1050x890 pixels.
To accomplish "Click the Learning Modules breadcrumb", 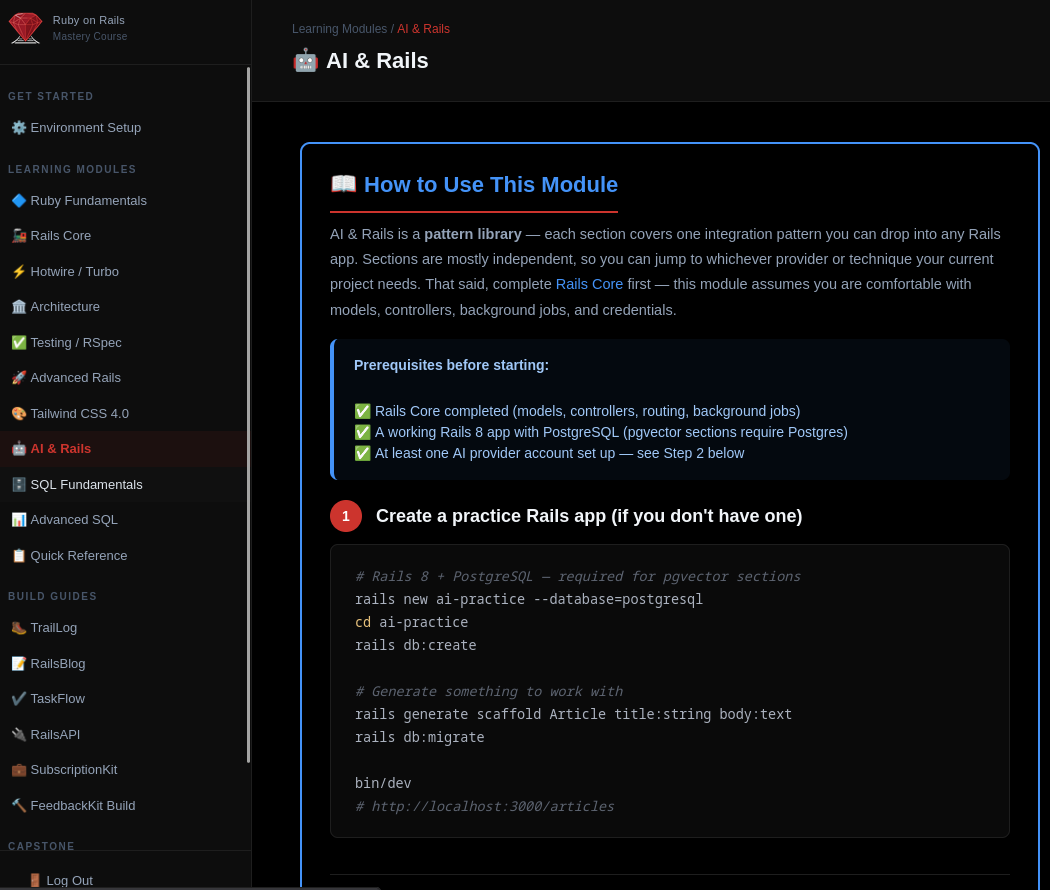I will (339, 29).
